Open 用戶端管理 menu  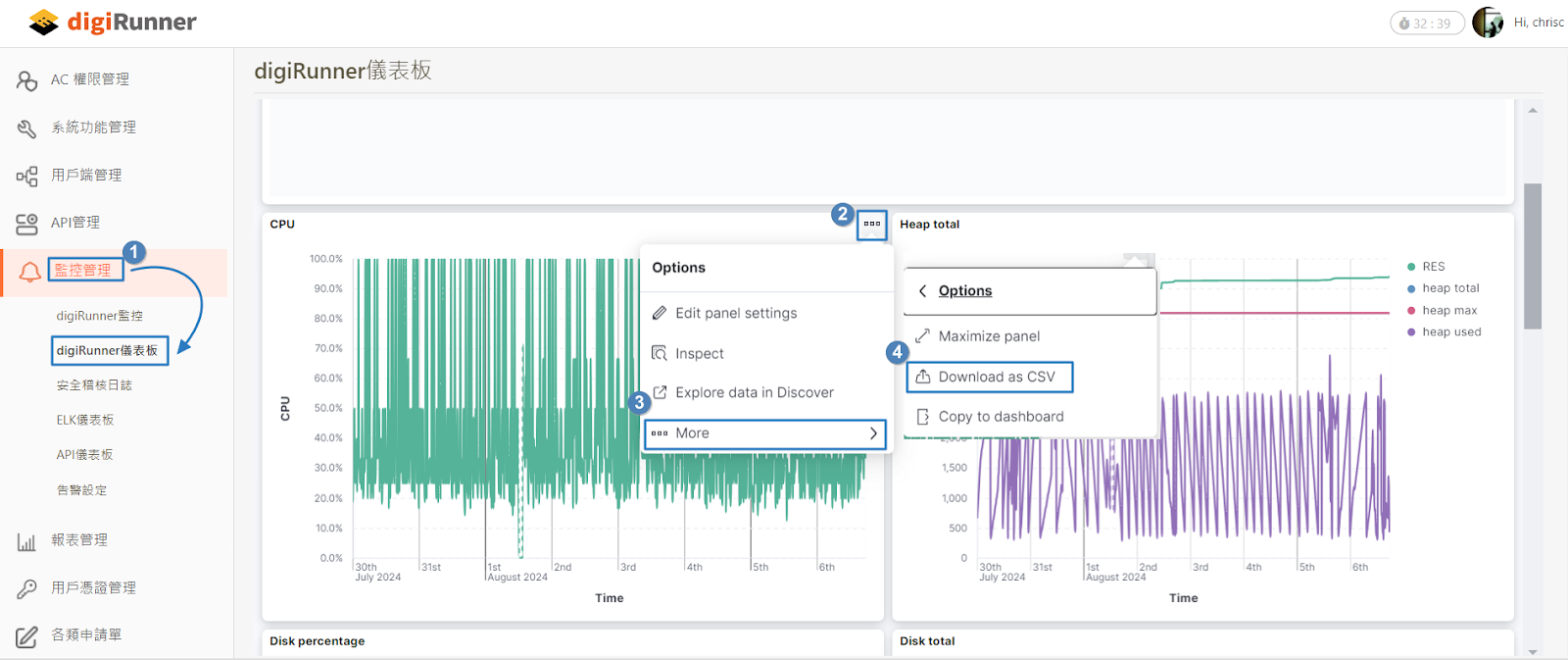86,176
